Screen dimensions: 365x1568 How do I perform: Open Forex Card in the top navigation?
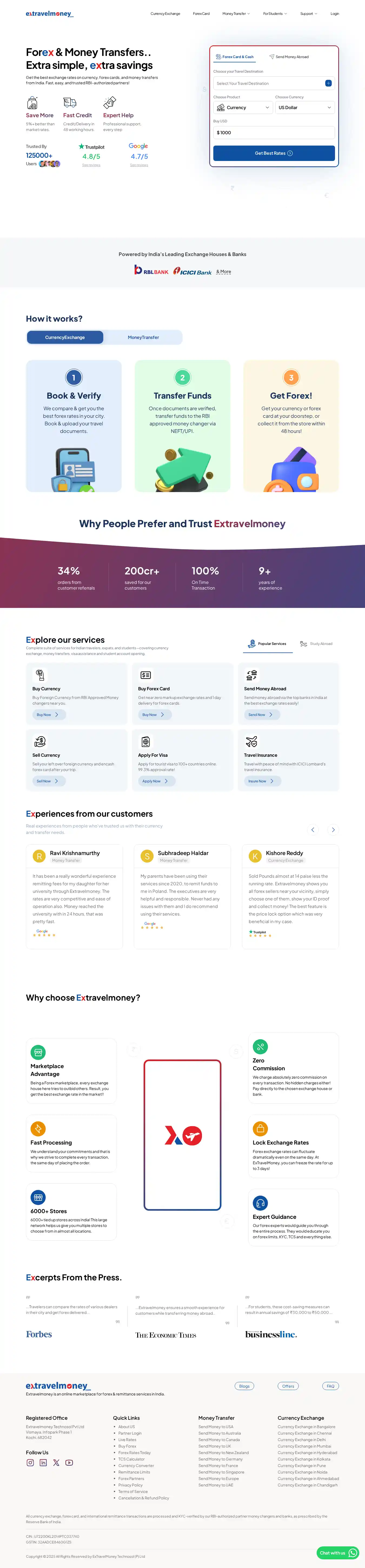coord(201,14)
